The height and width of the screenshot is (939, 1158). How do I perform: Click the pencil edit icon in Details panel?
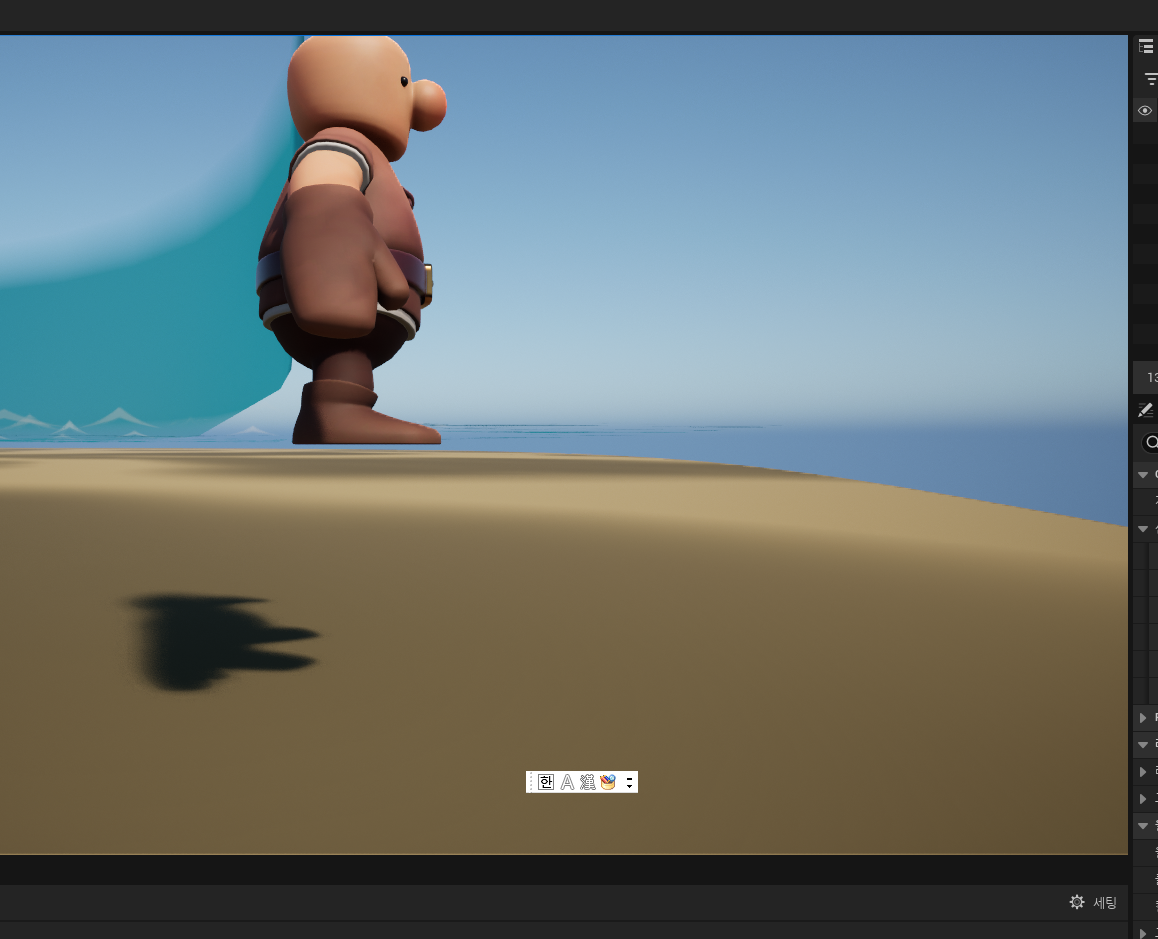pos(1145,410)
